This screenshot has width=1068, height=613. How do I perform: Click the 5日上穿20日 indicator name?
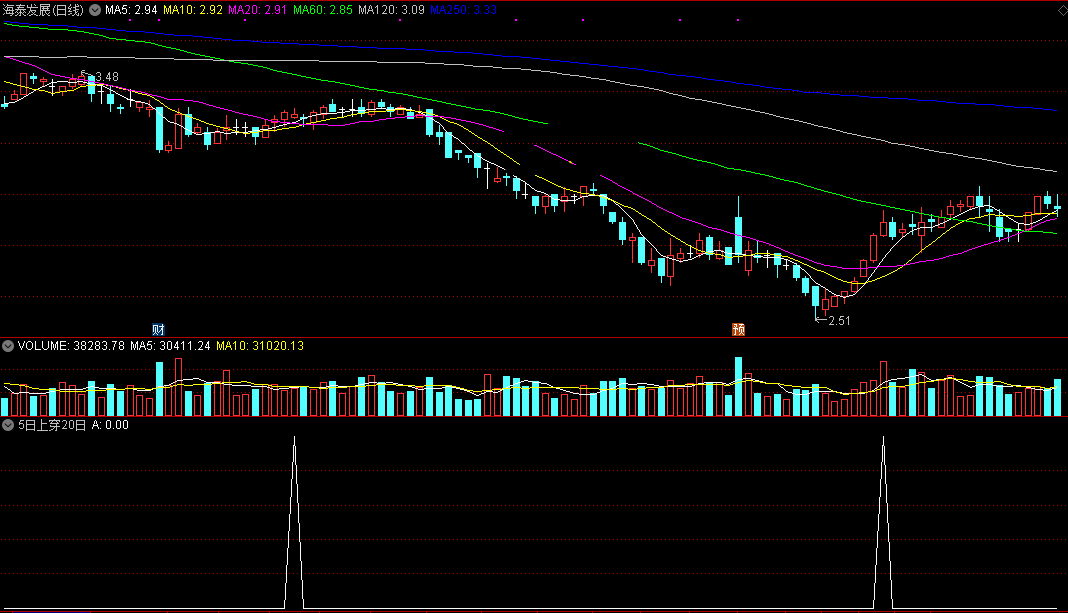(52, 425)
